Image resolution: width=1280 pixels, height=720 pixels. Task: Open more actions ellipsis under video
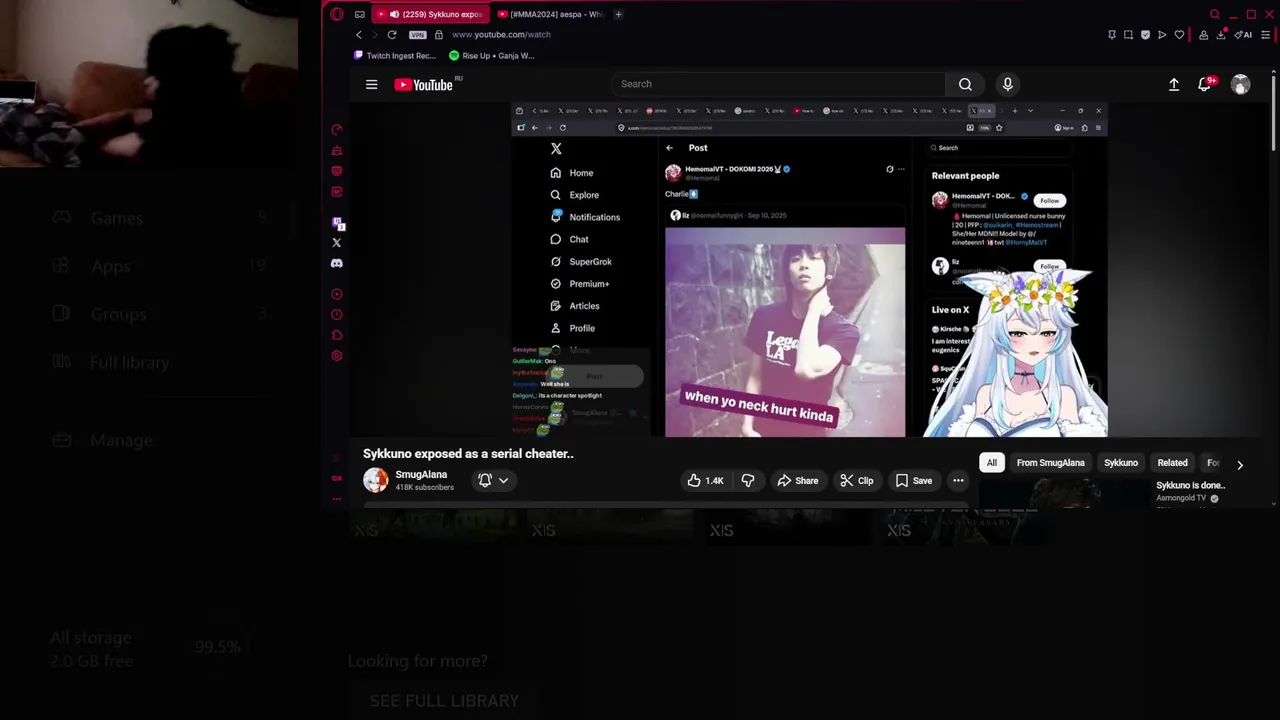click(x=958, y=481)
